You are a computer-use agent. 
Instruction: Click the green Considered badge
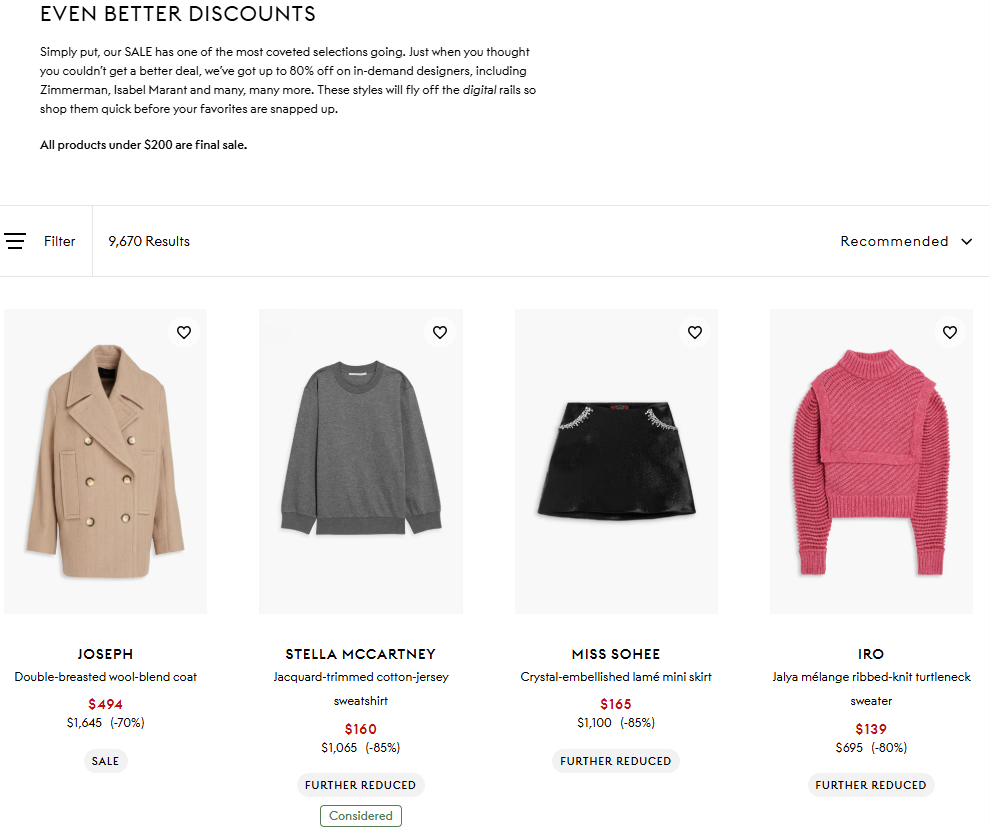coord(360,816)
